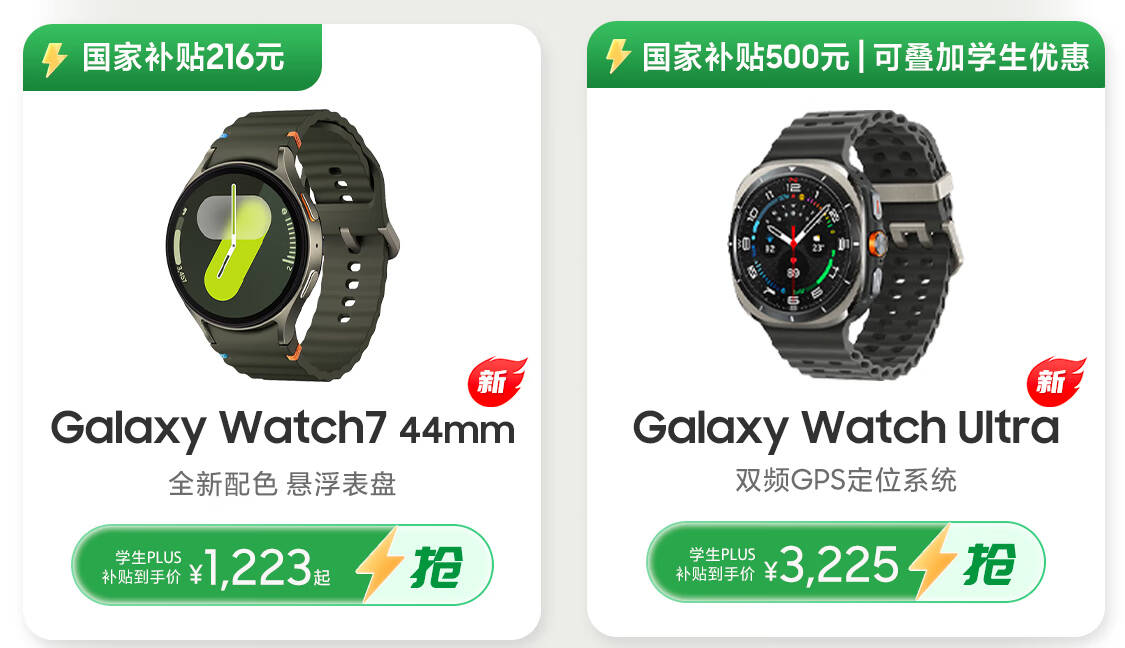Tap the red 新 badge on Watch7 card
Viewport: 1125px width, 648px height.
click(x=497, y=382)
